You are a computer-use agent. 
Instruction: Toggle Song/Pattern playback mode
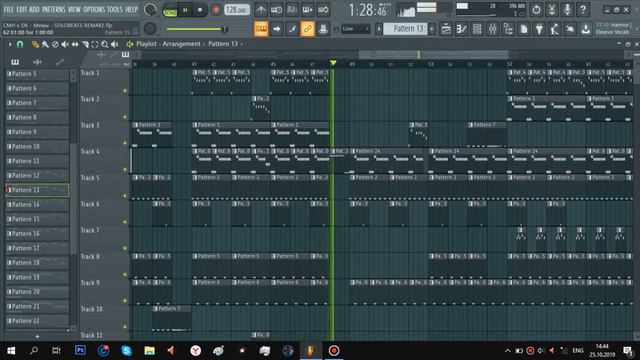(170, 10)
